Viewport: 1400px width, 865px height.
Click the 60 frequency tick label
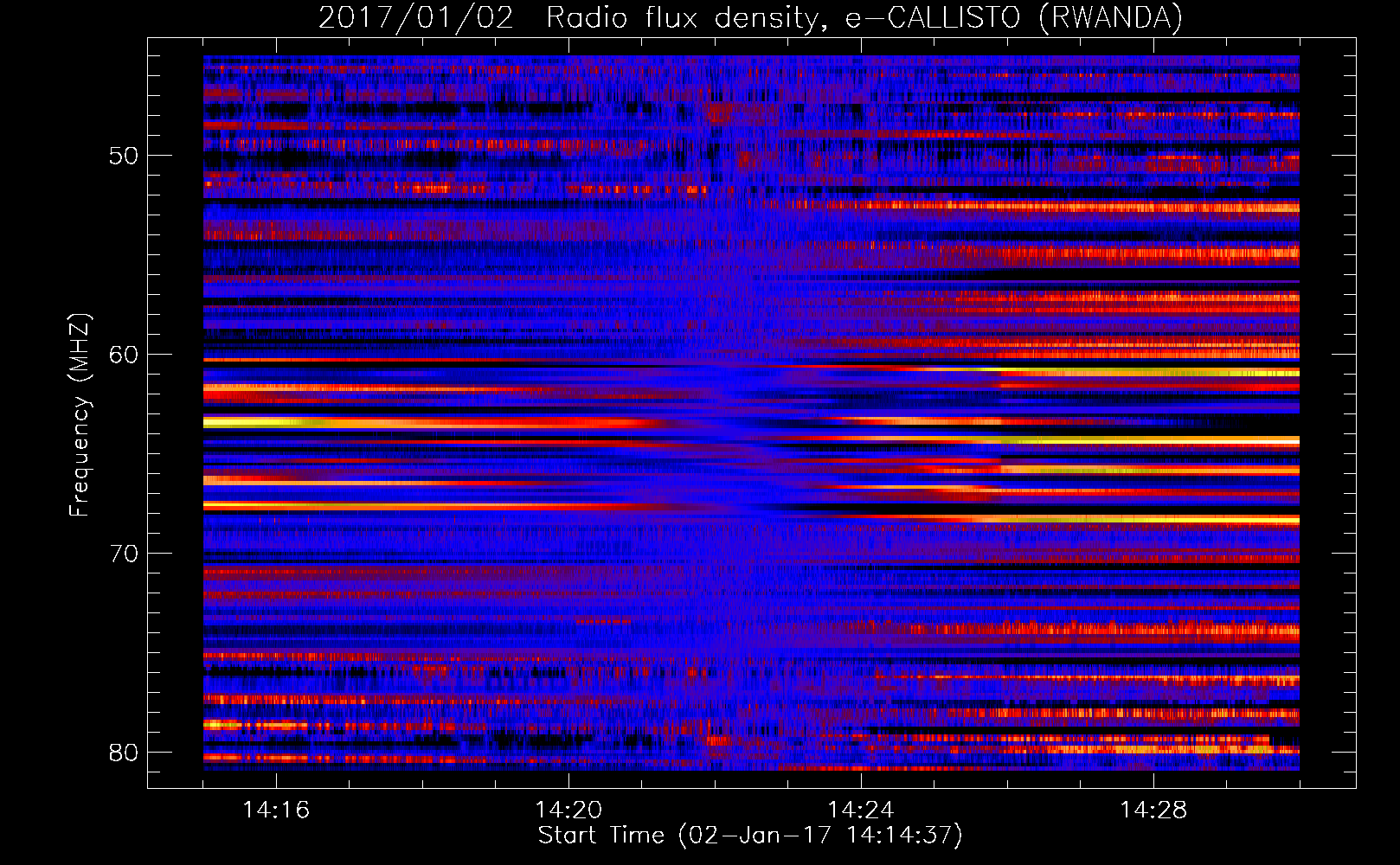[x=124, y=355]
